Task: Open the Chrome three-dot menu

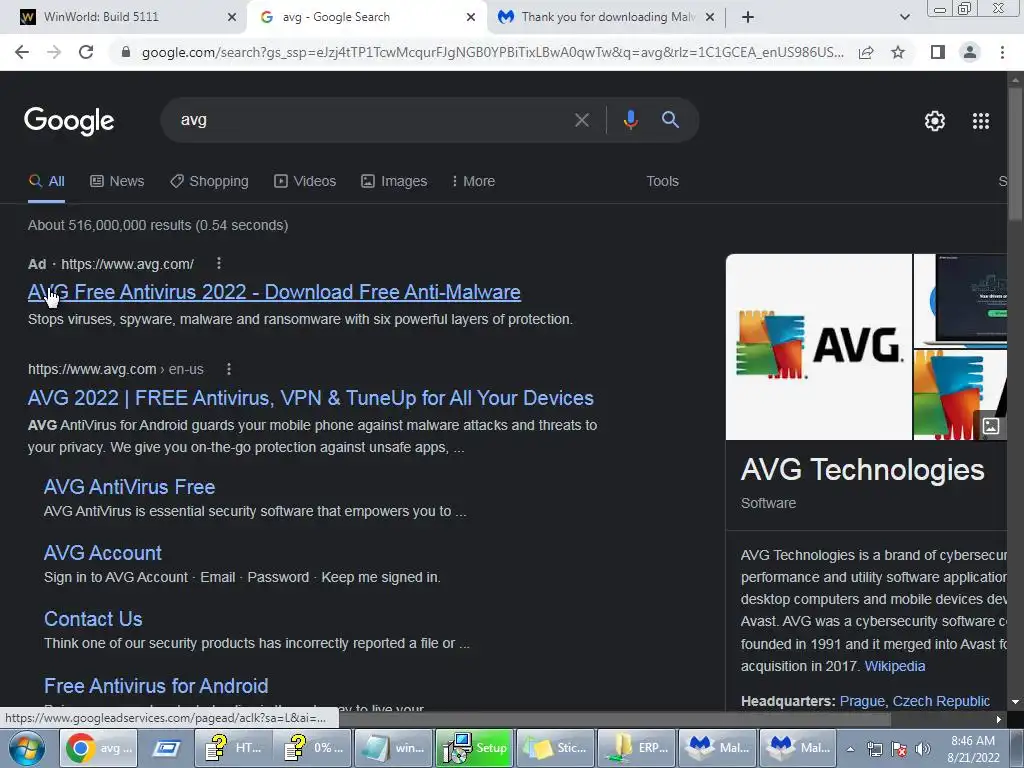Action: click(x=1002, y=52)
